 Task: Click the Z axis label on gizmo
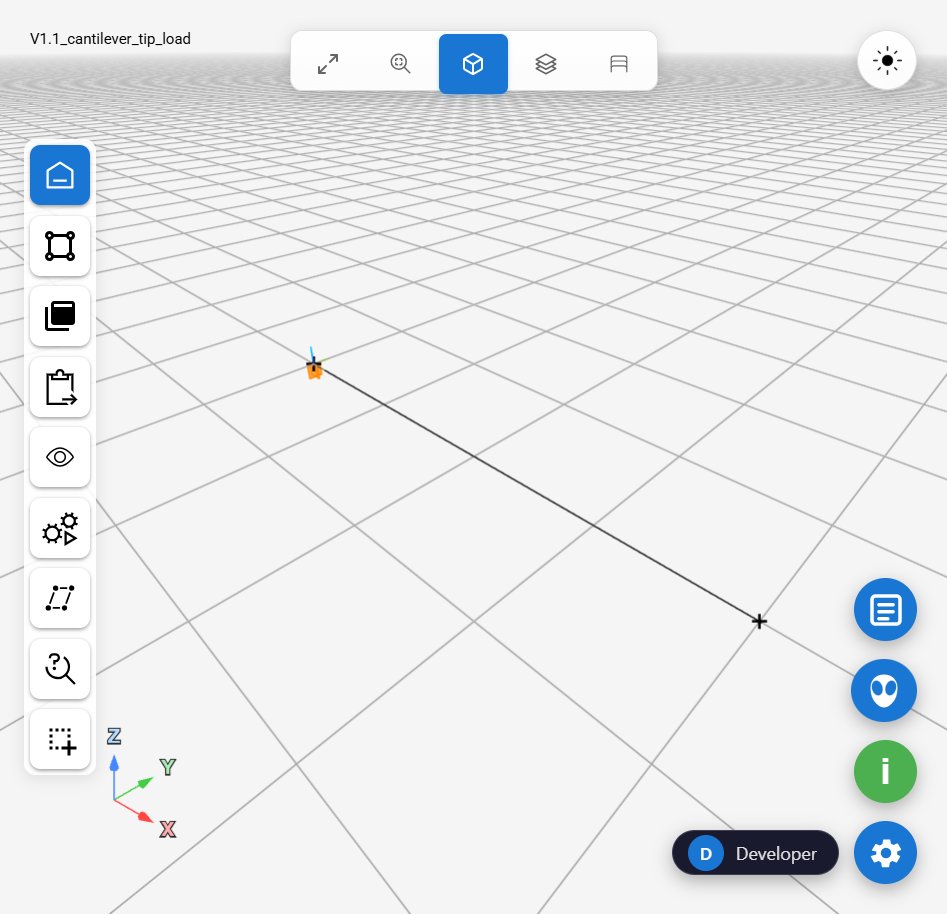tap(114, 736)
